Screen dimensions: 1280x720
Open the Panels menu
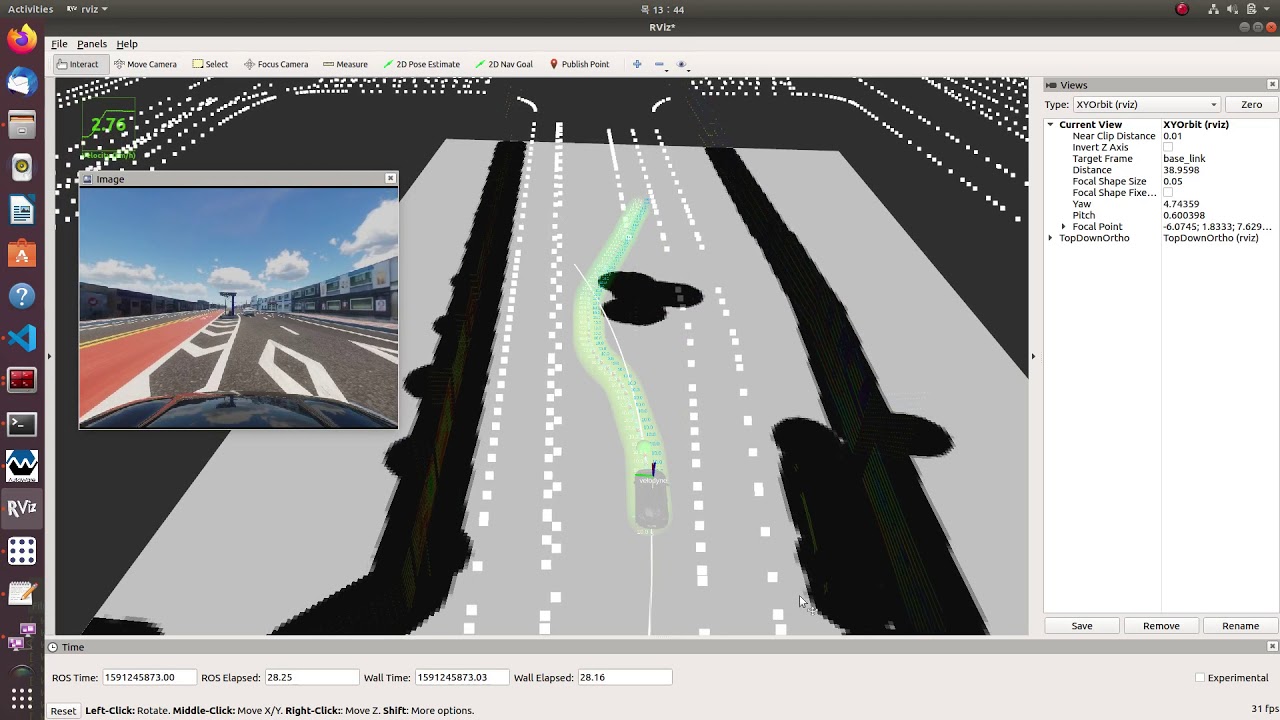click(91, 44)
